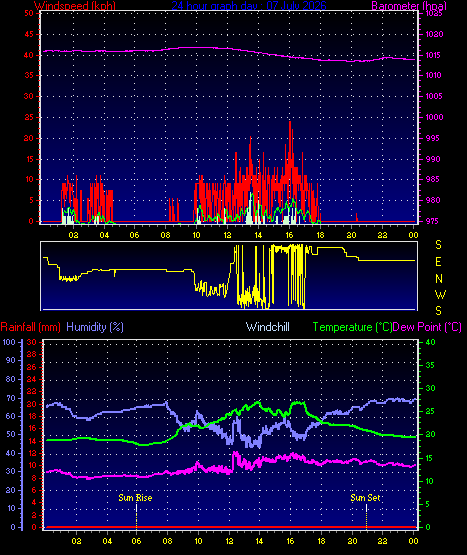467x555 pixels.
Task: Click the 24 hour graph day title
Action: (249, 6)
